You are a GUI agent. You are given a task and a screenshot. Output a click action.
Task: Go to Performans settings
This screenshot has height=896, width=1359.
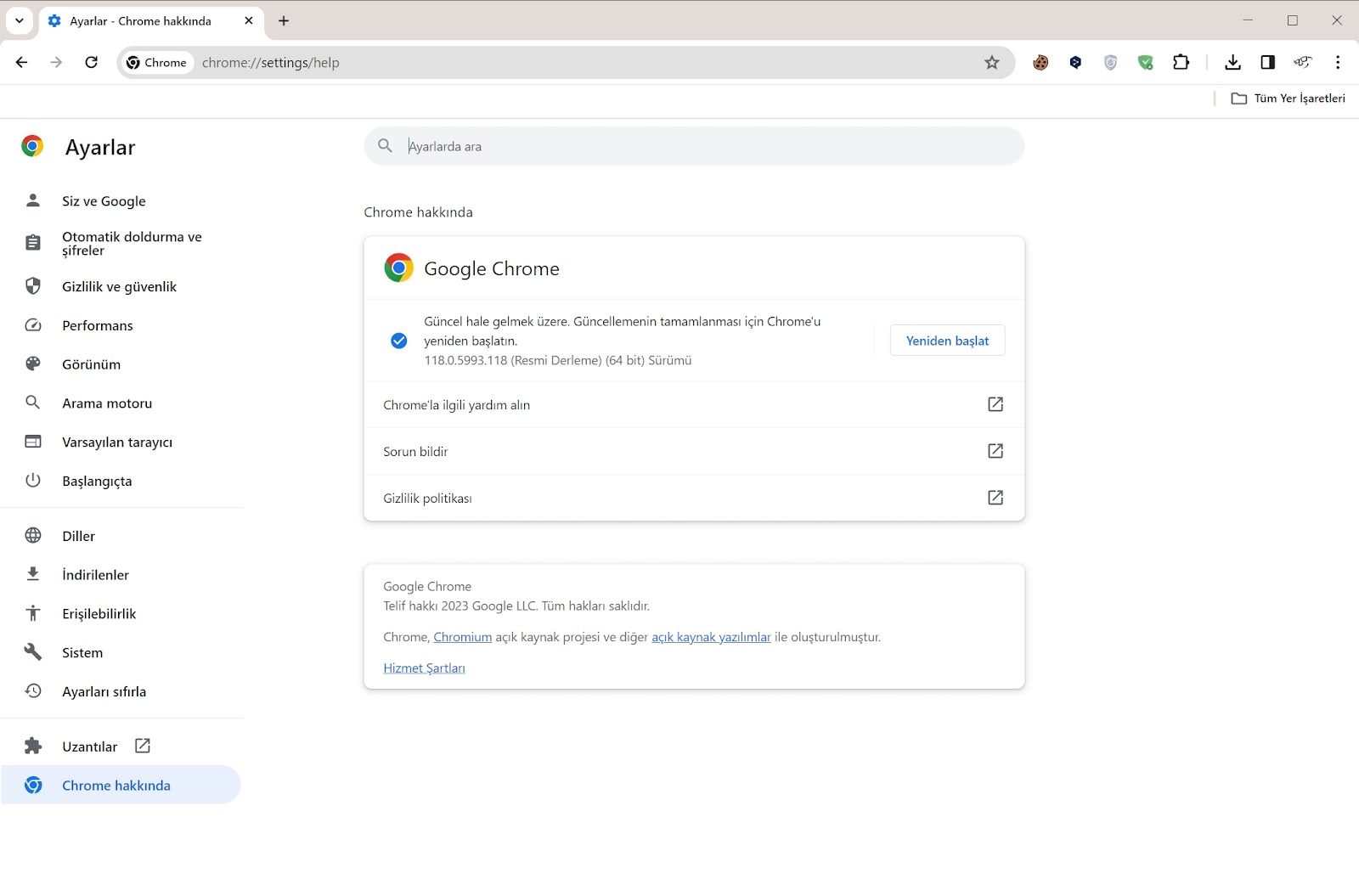click(121, 326)
